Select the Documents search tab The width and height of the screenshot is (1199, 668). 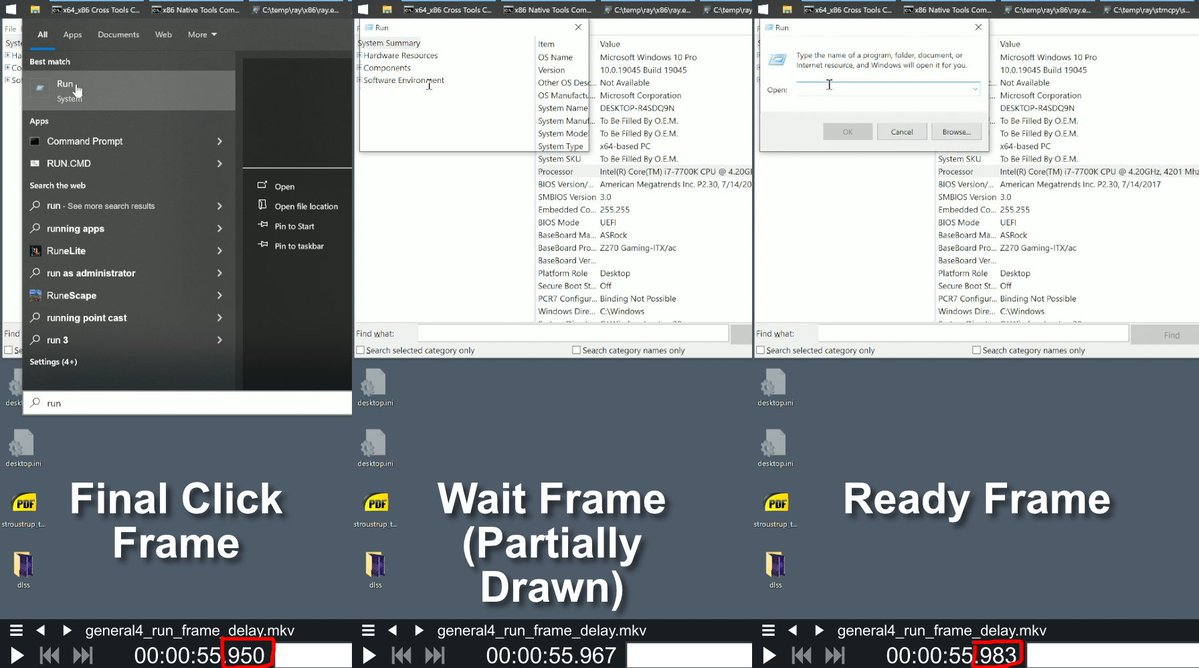[119, 34]
